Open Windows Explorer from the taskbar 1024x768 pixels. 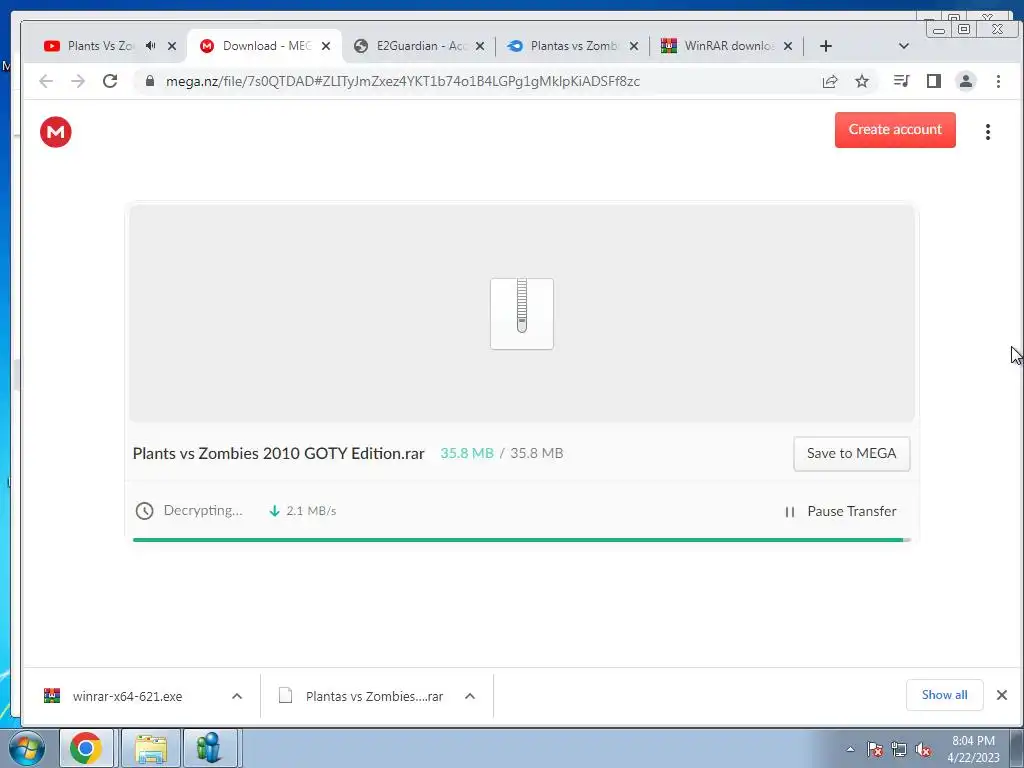tap(150, 748)
